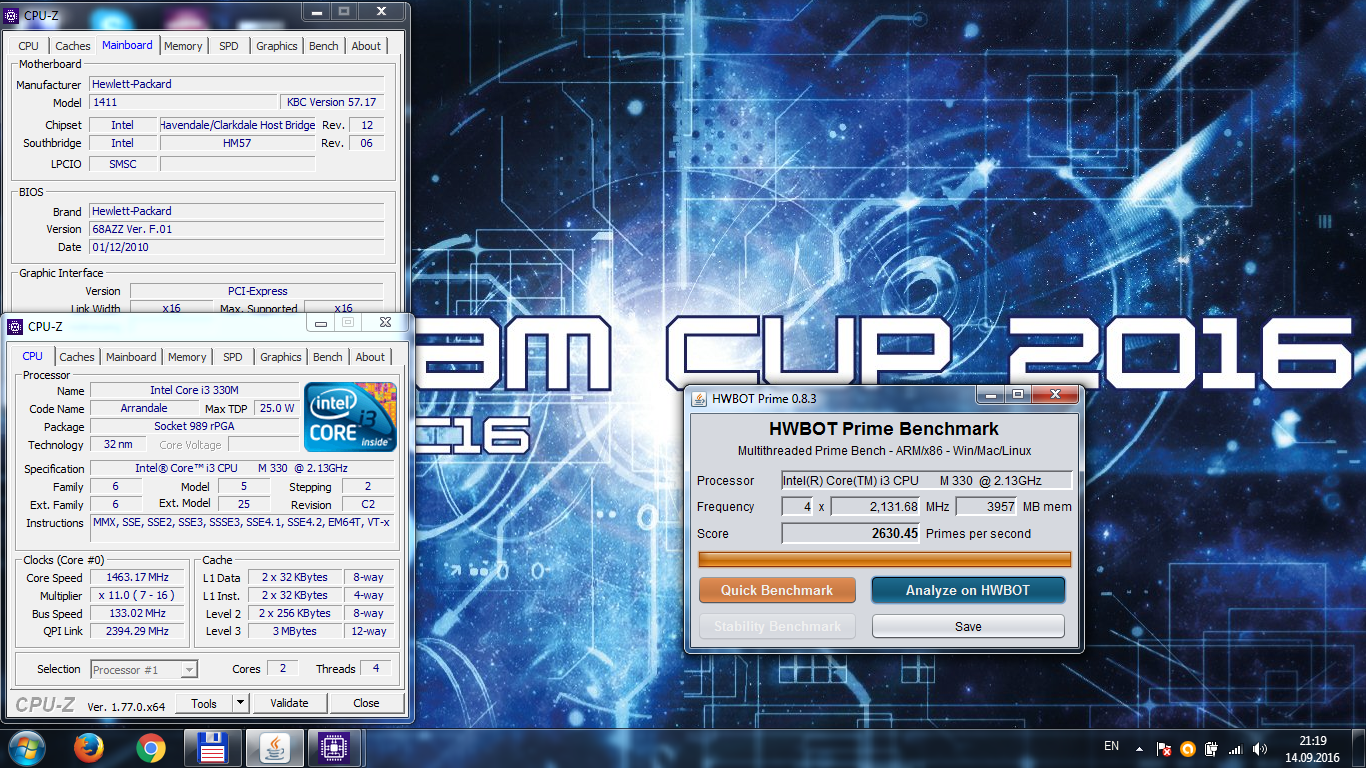The height and width of the screenshot is (768, 1366).
Task: Click the Intel Core i3 inside logo
Action: (350, 416)
